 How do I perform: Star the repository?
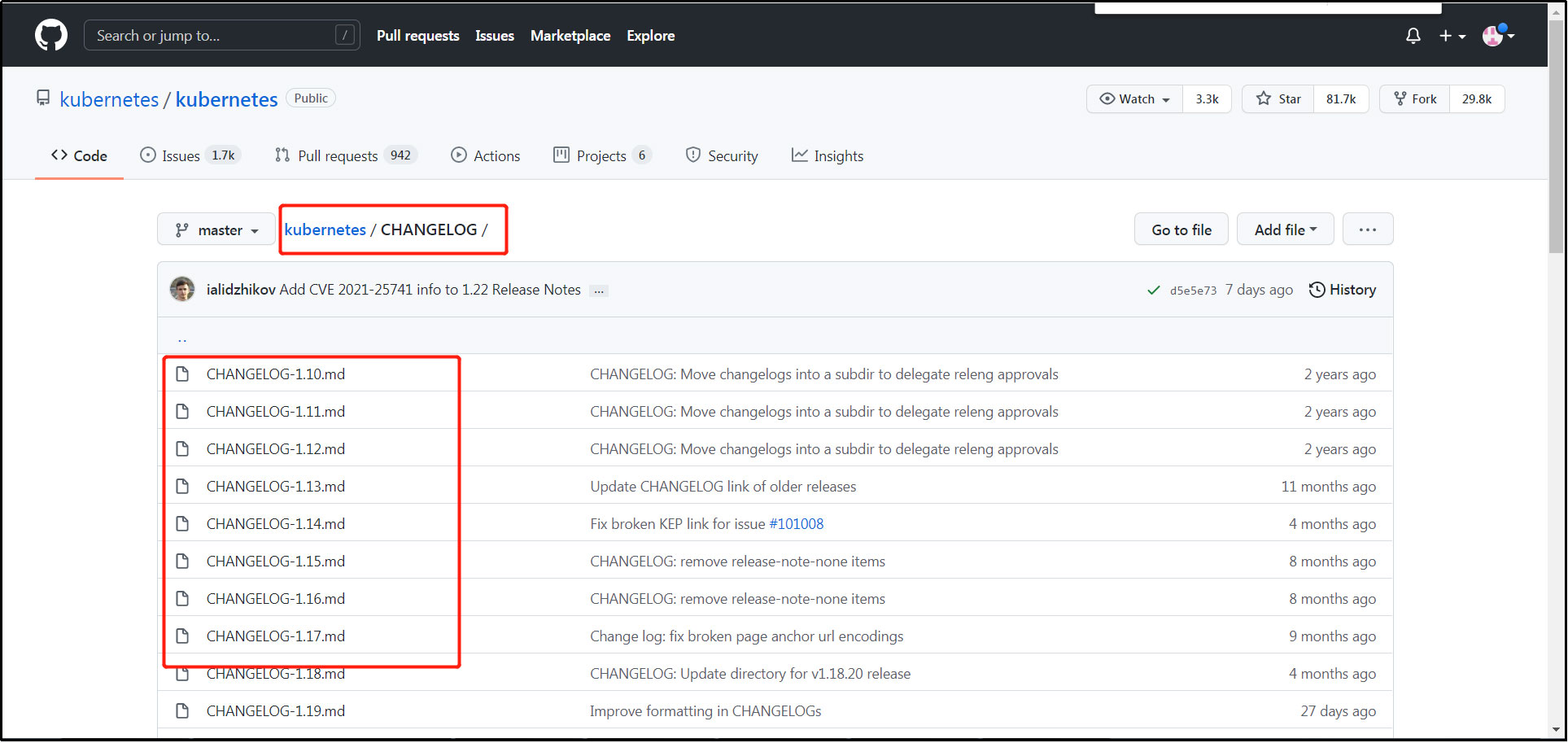click(1278, 98)
